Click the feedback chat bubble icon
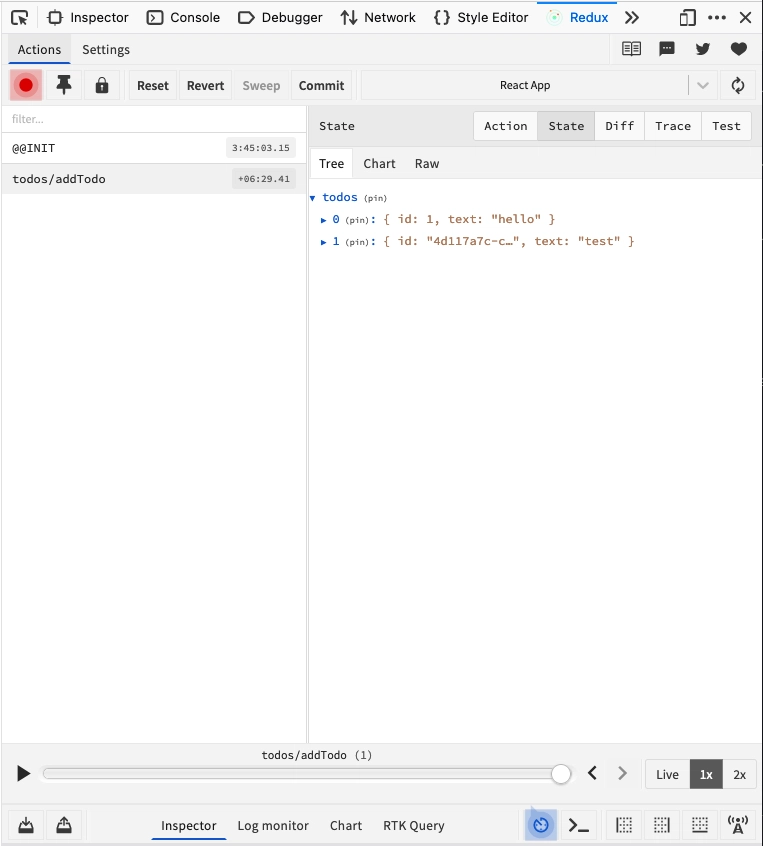This screenshot has width=763, height=846. pos(667,49)
